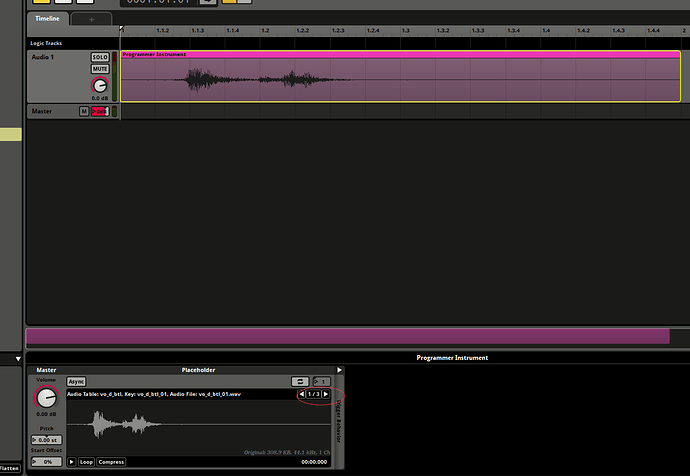690x476 pixels.
Task: Click the ruler at marker 1.2
Action: click(265, 30)
